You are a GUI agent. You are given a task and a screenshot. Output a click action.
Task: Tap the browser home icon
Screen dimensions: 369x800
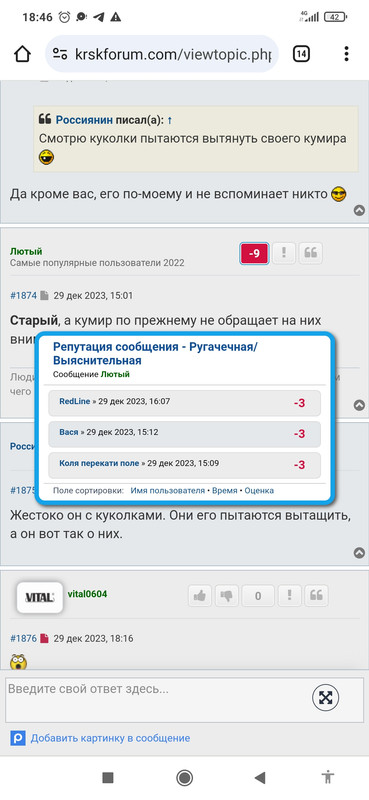pyautogui.click(x=22, y=54)
